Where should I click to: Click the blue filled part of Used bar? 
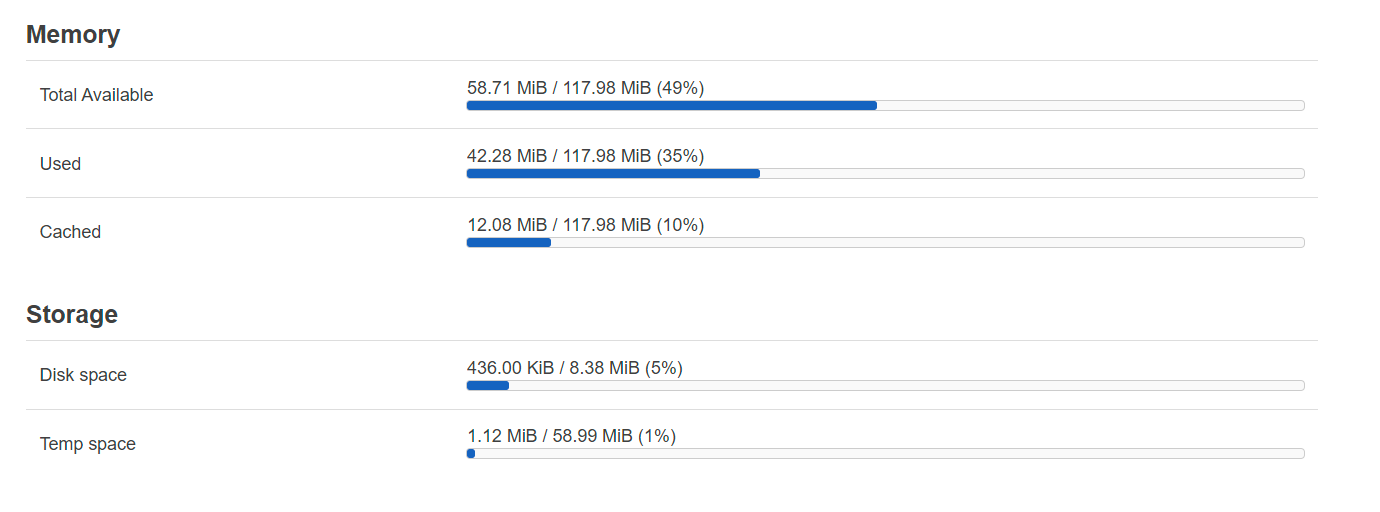613,173
